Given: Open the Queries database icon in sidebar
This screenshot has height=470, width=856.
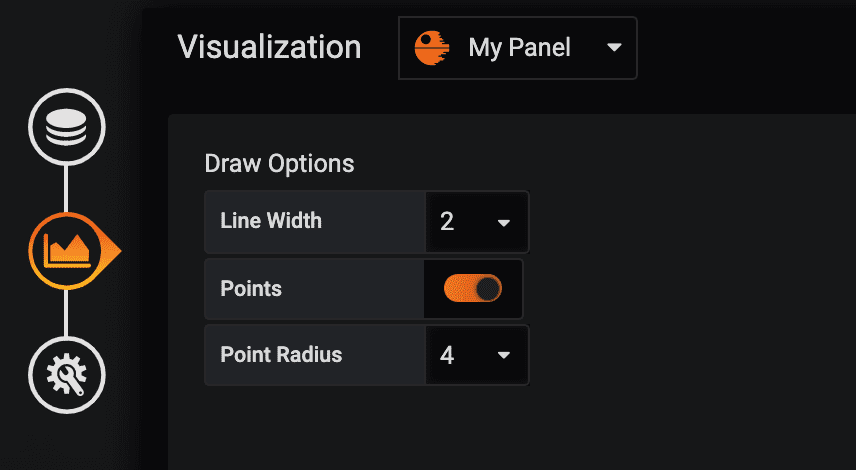Looking at the screenshot, I should tap(67, 127).
